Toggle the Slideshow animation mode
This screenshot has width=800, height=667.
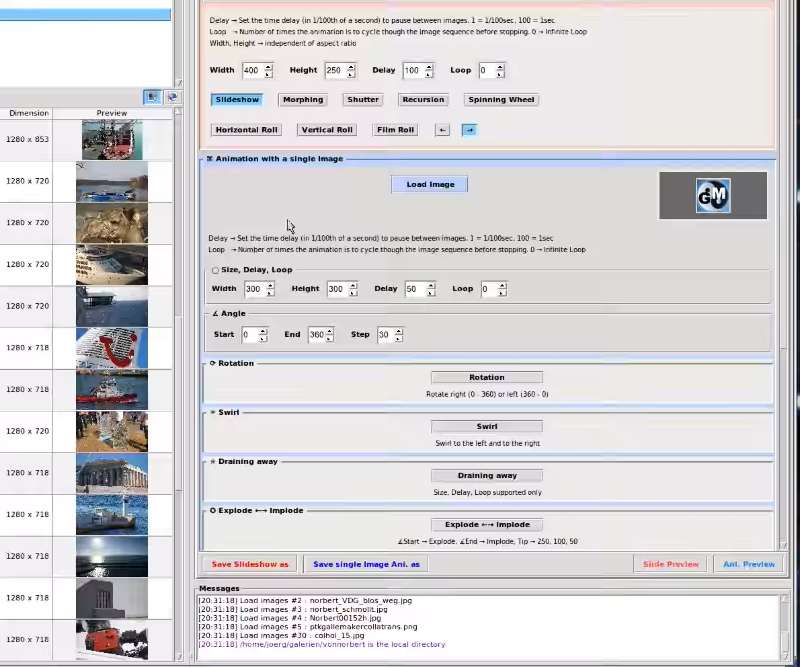pos(237,100)
